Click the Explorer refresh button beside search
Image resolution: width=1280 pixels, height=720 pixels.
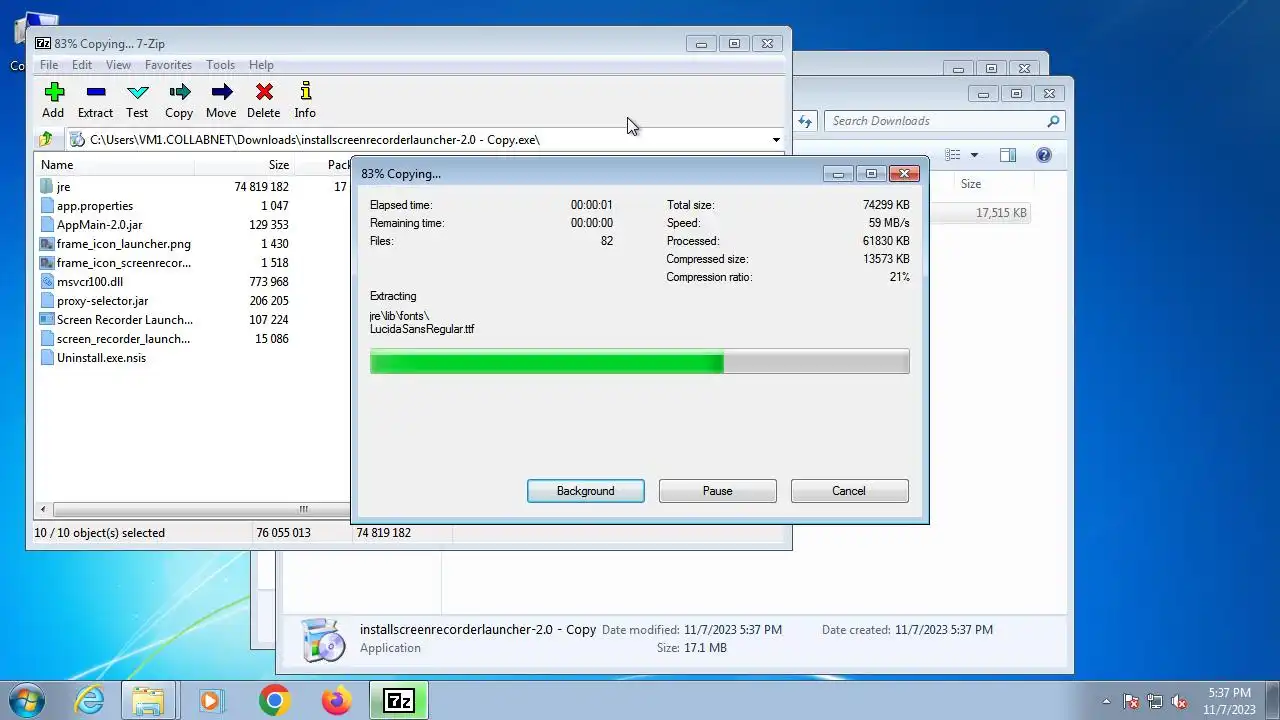pos(805,121)
